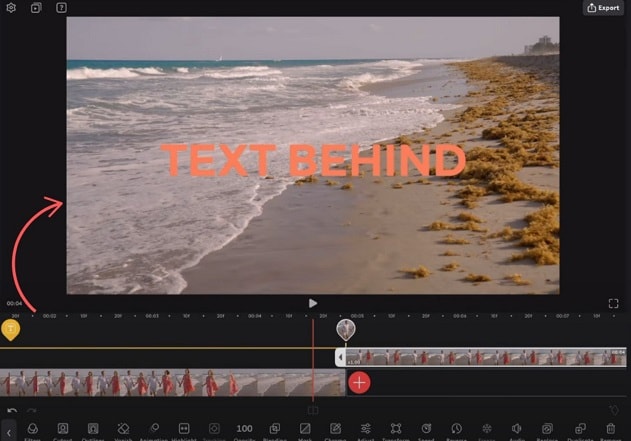Adjust the Opacity value 100
Screen dimensions: 631x441
pos(244,431)
